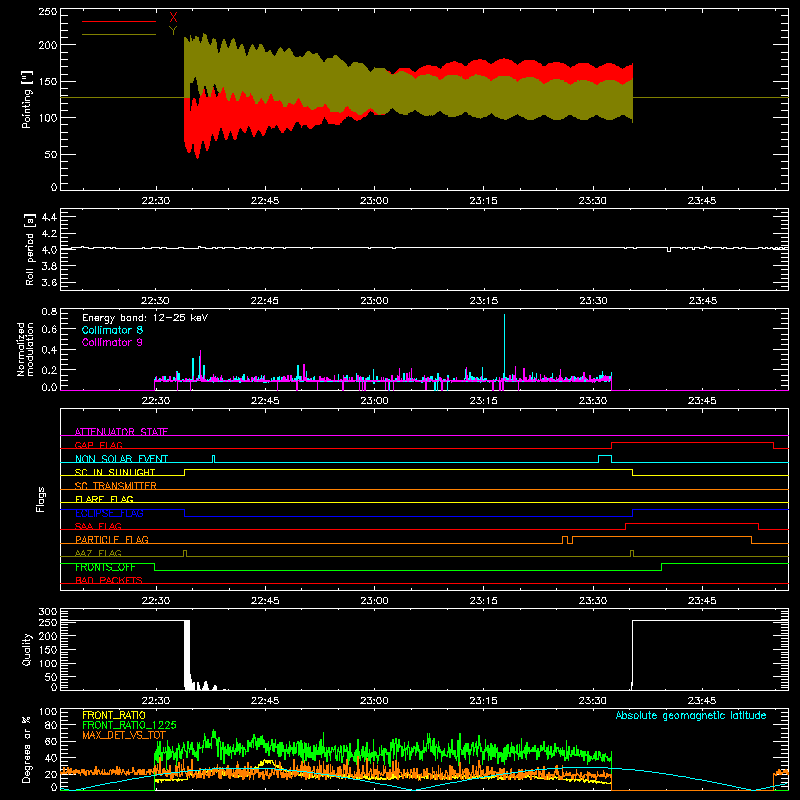
Task: Select the MAX_DET_VS_TOT legend entry
Action: [124, 735]
